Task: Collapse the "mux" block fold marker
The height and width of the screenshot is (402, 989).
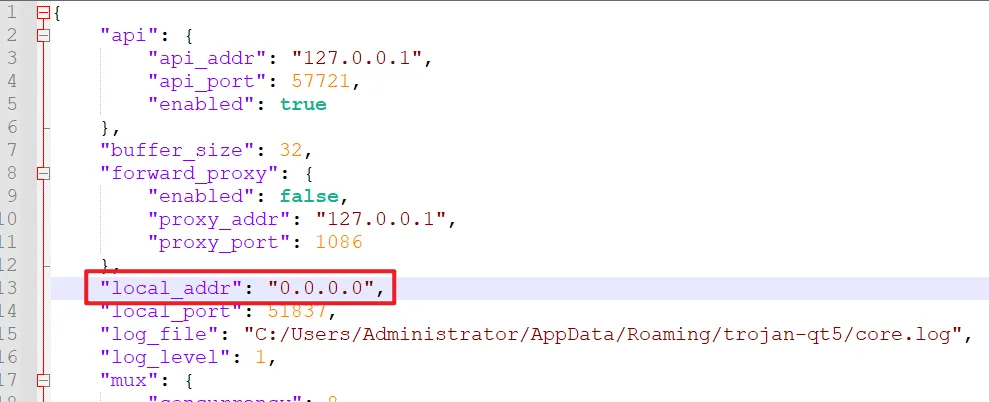Action: (x=42, y=379)
